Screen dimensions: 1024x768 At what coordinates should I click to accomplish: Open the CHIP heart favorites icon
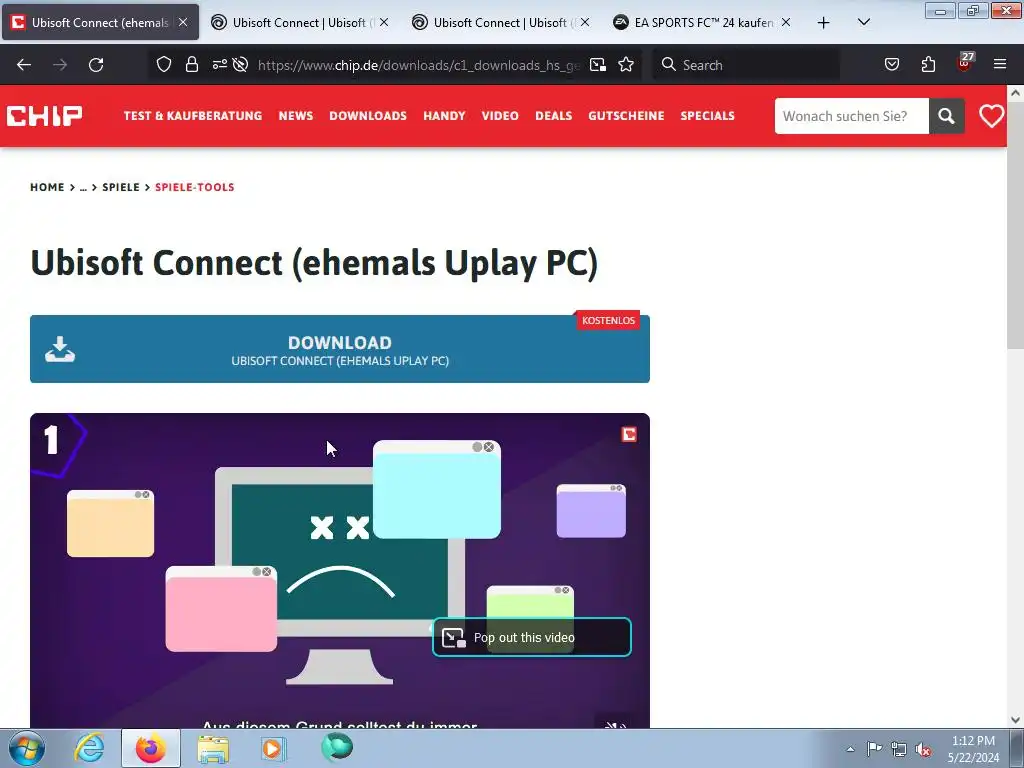pyautogui.click(x=991, y=116)
